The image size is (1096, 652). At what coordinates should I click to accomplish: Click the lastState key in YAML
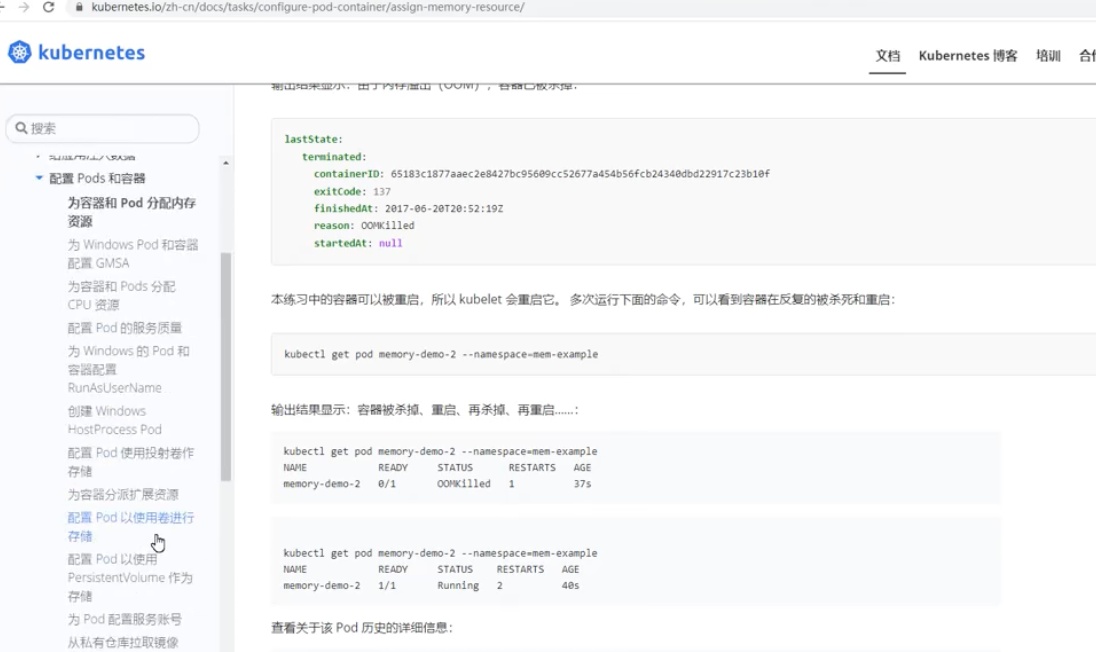coord(313,139)
